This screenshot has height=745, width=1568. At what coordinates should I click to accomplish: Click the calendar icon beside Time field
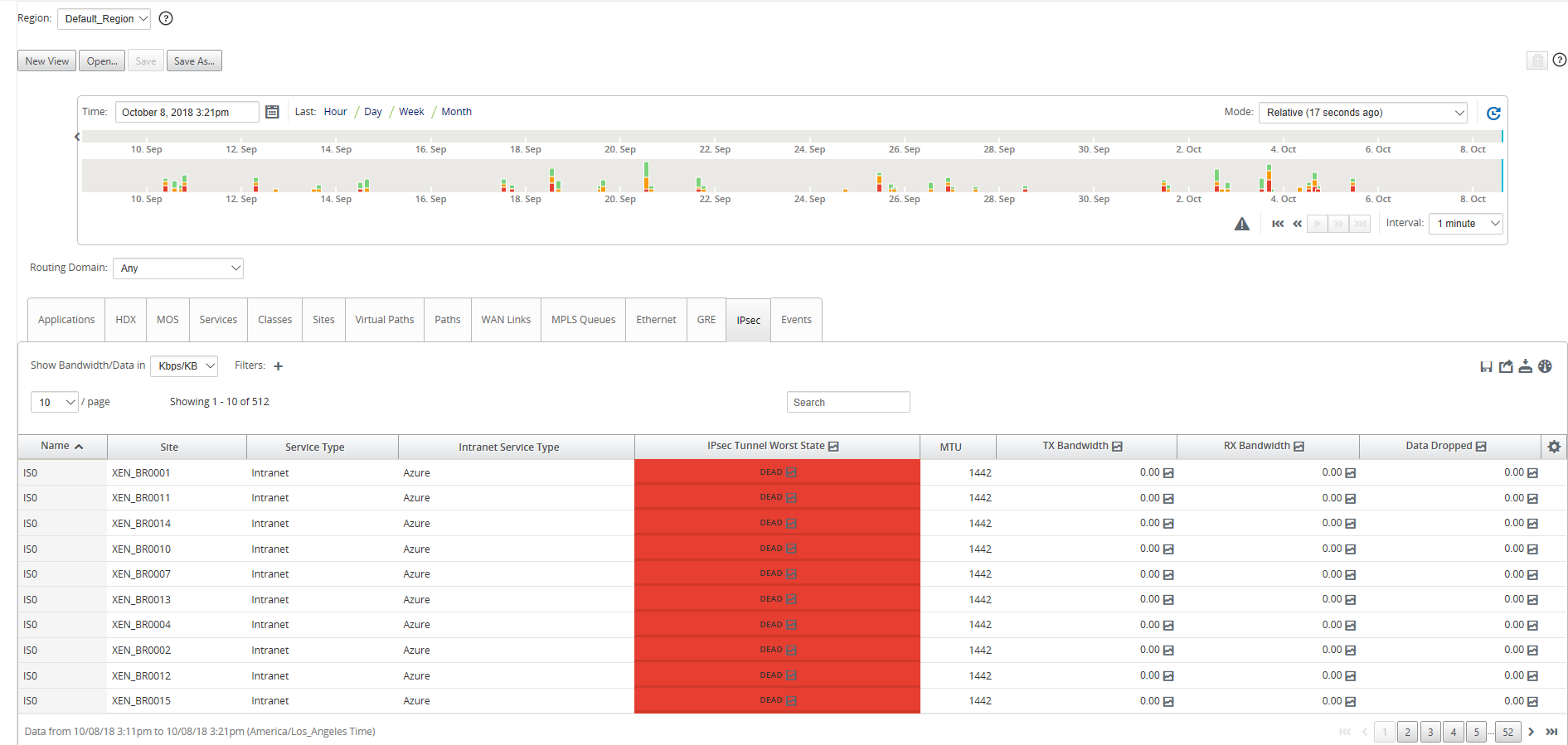[272, 112]
